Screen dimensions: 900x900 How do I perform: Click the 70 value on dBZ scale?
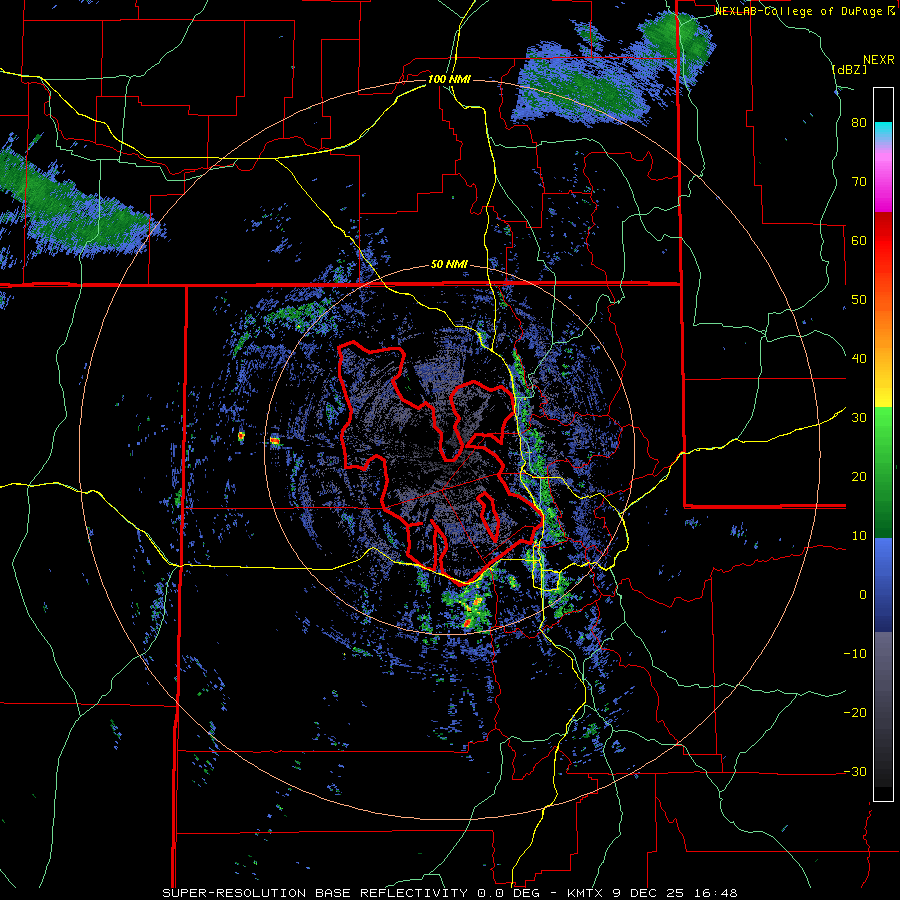tap(859, 182)
